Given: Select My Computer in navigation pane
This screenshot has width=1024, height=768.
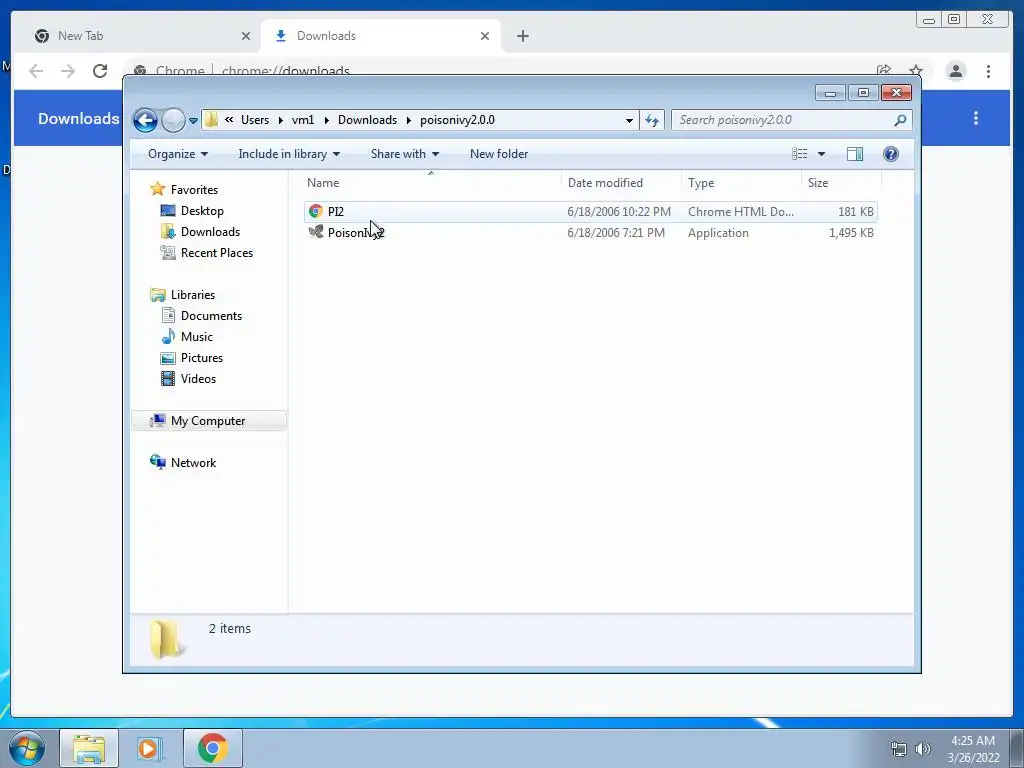Looking at the screenshot, I should click(208, 421).
